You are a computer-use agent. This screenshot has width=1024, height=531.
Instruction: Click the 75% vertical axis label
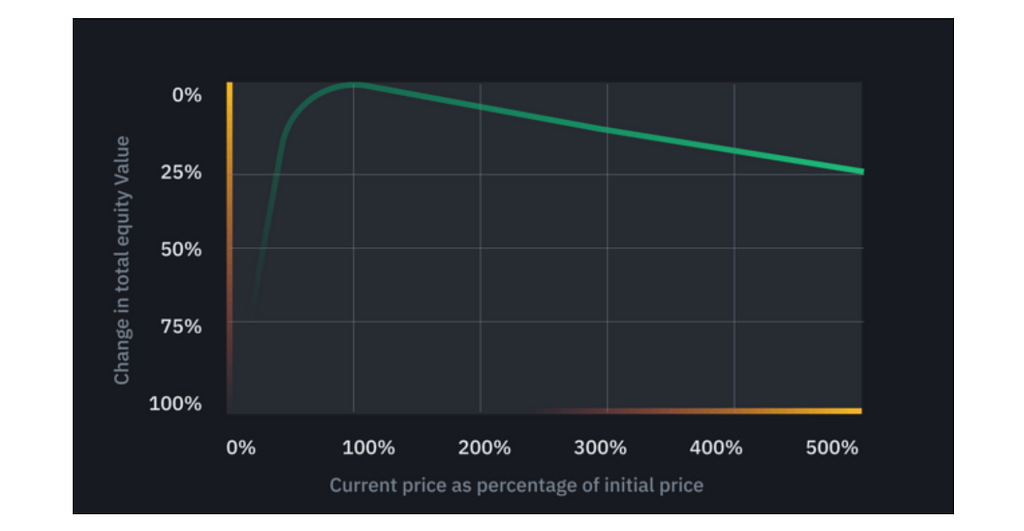pyautogui.click(x=182, y=326)
